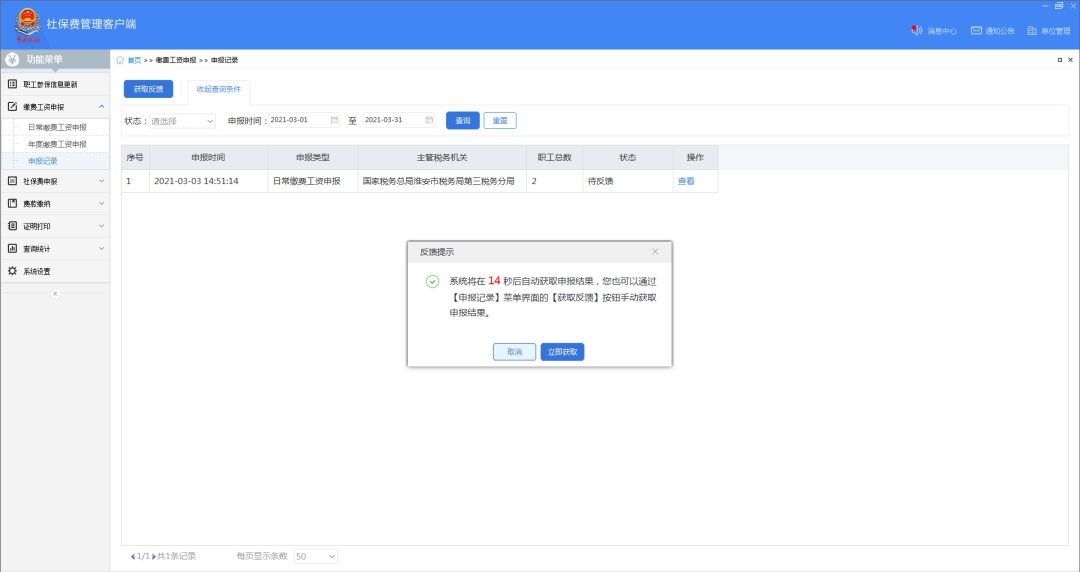
Task: Click 系统设置 gear icon
Action: pyautogui.click(x=13, y=271)
